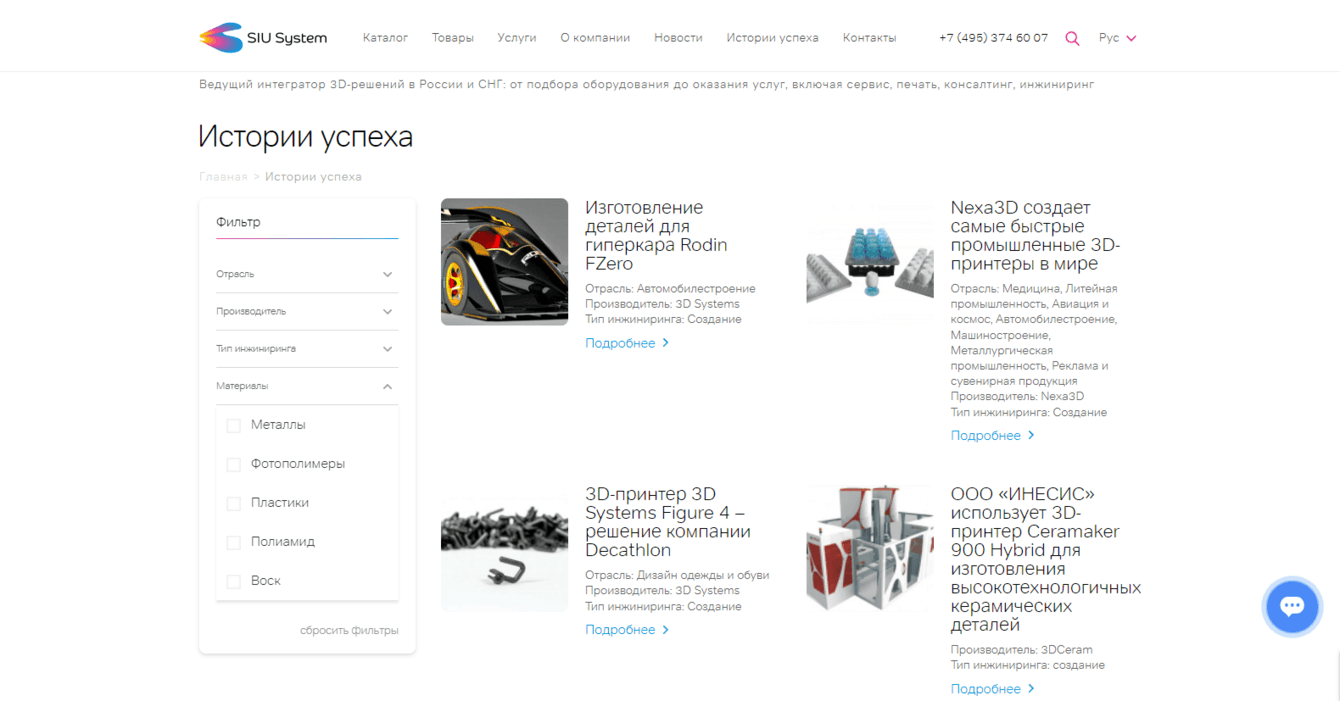Open the Контакты menu item
This screenshot has height=701, width=1340.
pos(869,38)
